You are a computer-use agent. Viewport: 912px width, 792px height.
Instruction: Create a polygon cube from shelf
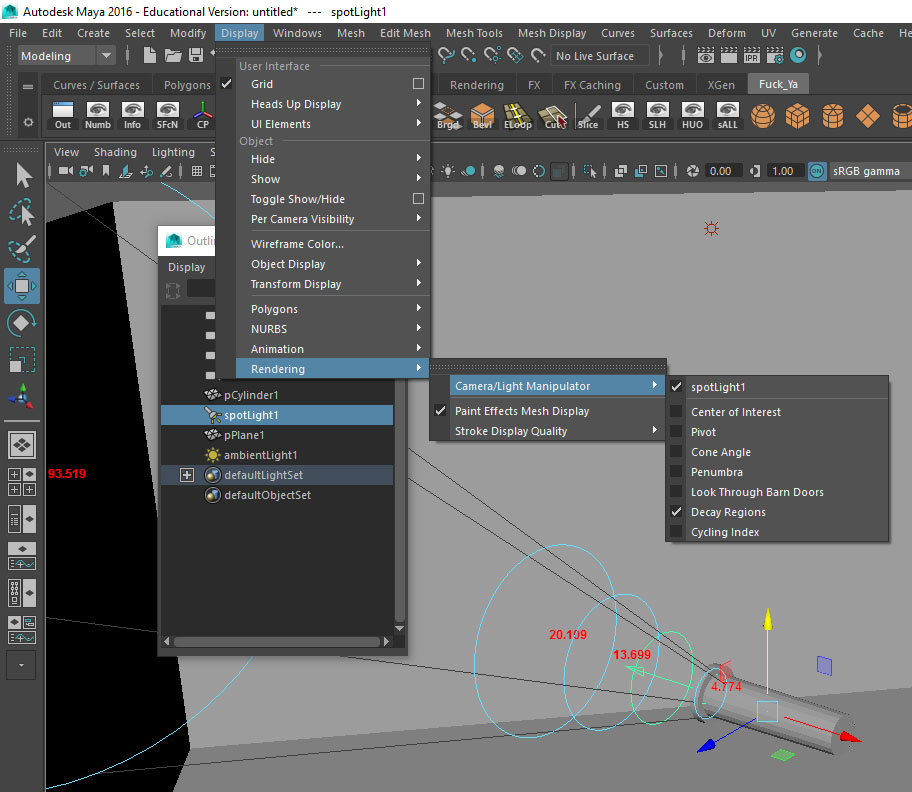[x=797, y=115]
